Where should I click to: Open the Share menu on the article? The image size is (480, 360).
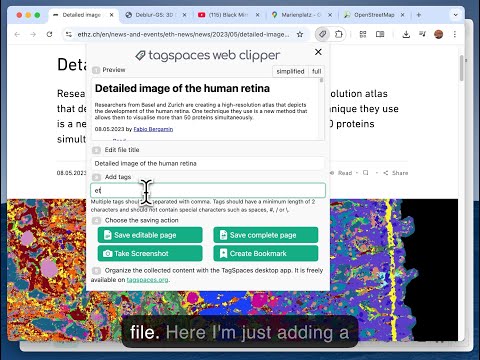click(396, 173)
